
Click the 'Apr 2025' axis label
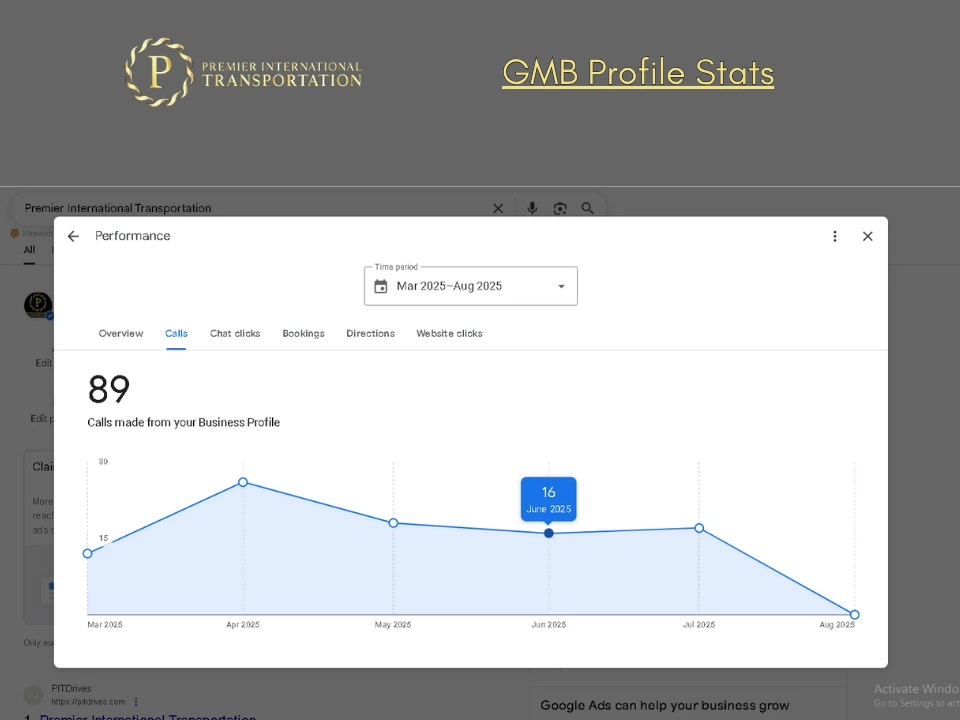point(243,625)
